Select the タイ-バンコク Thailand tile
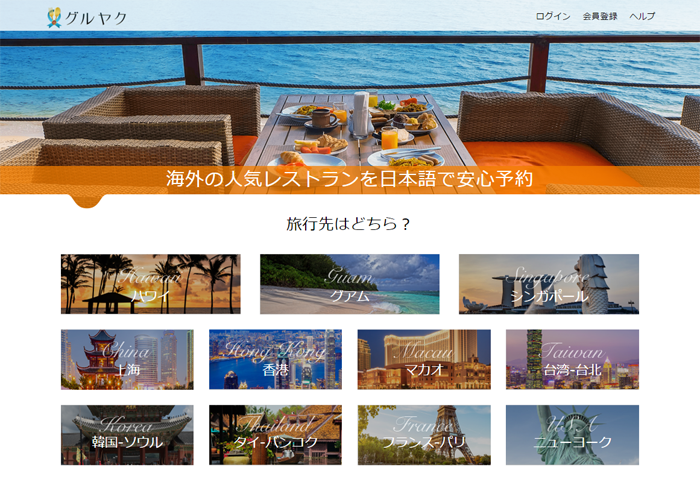Image resolution: width=700 pixels, height=490 pixels. tap(275, 435)
